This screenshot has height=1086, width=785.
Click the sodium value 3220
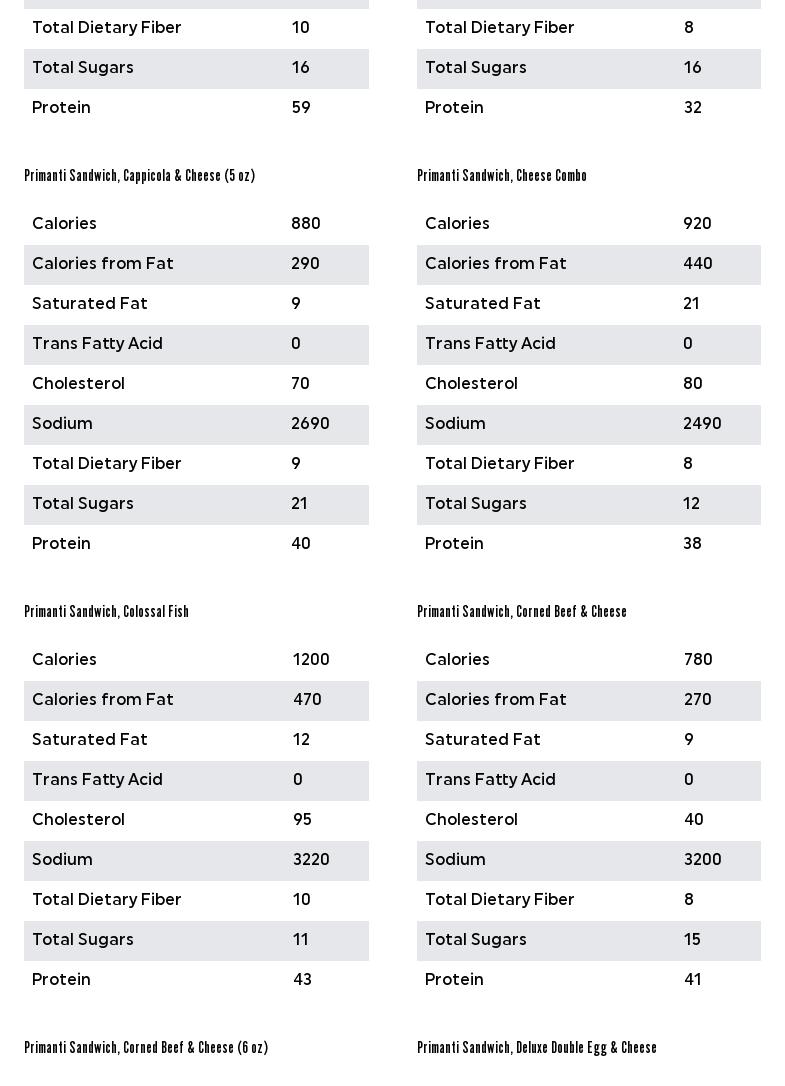point(311,860)
